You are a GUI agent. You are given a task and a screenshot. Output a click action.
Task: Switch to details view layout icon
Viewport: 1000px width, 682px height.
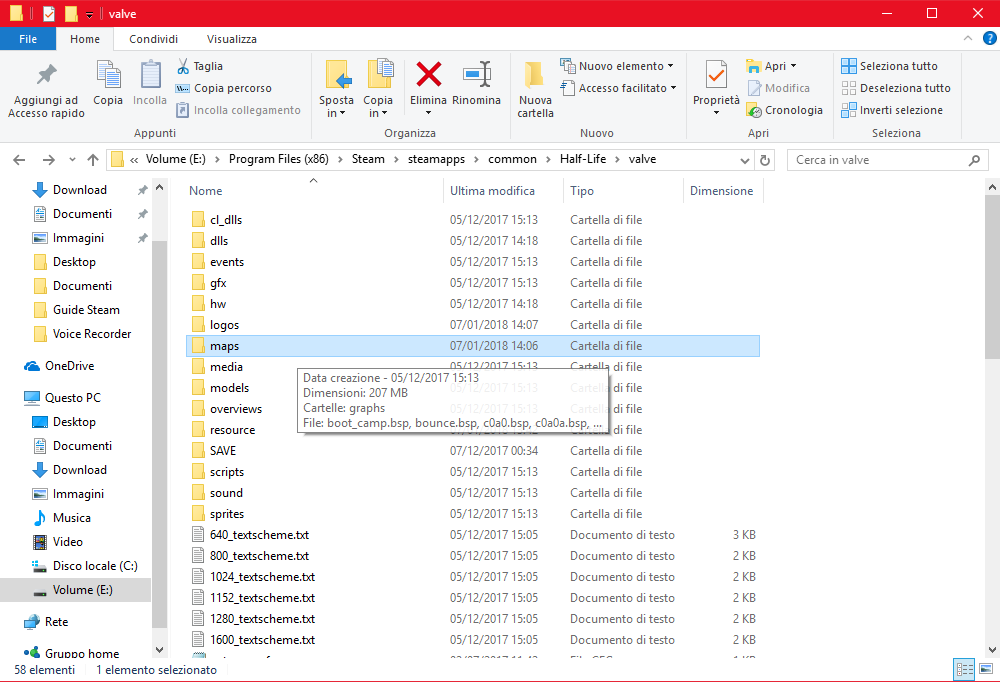[964, 669]
